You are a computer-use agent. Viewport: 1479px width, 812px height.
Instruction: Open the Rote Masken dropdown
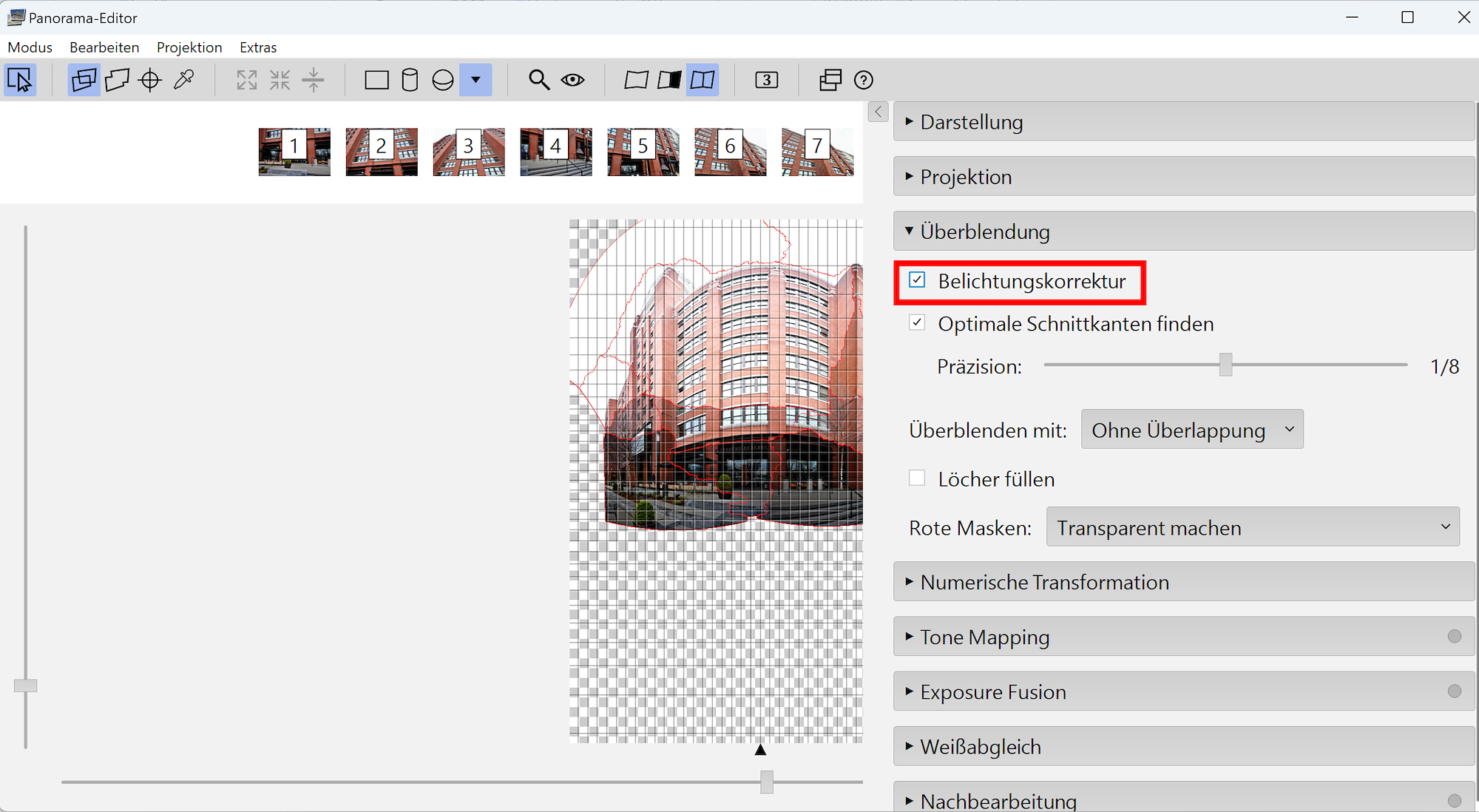point(1252,527)
